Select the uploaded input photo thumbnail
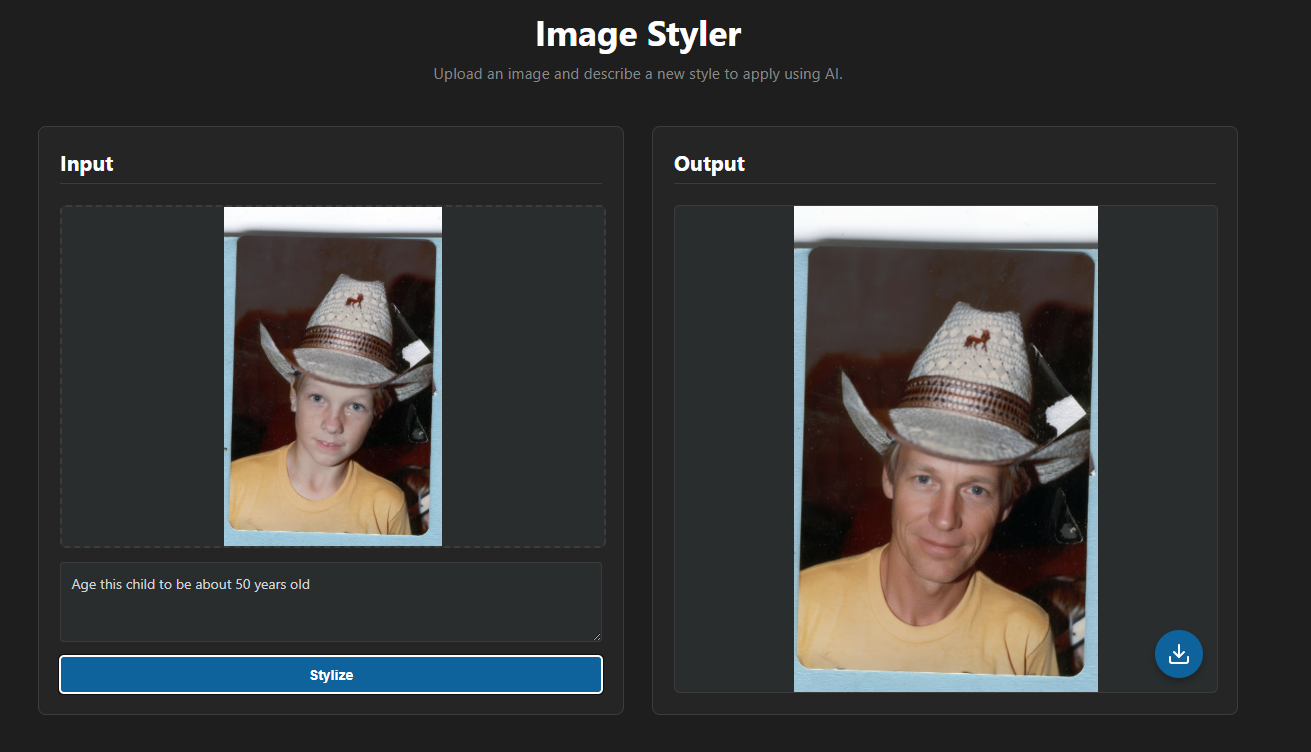1311x752 pixels. (333, 376)
